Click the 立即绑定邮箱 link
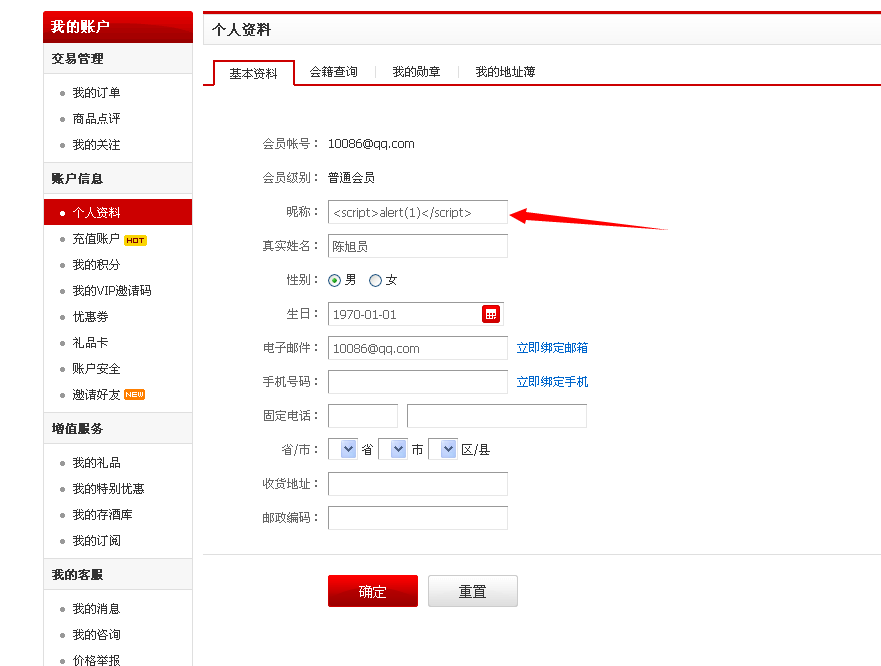 [552, 348]
